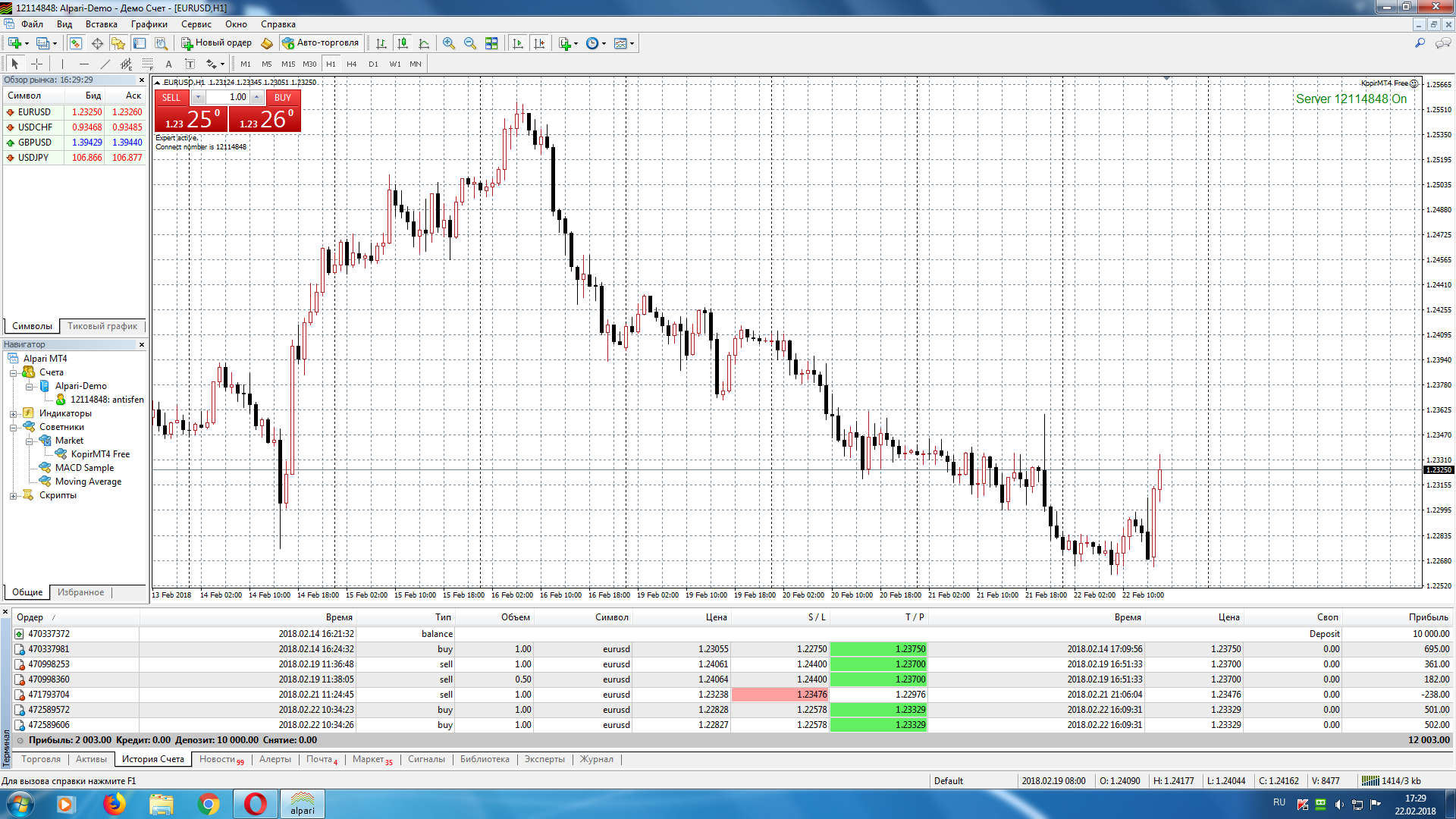Click the Новый ордер button
The width and height of the screenshot is (1456, 819).
(216, 43)
